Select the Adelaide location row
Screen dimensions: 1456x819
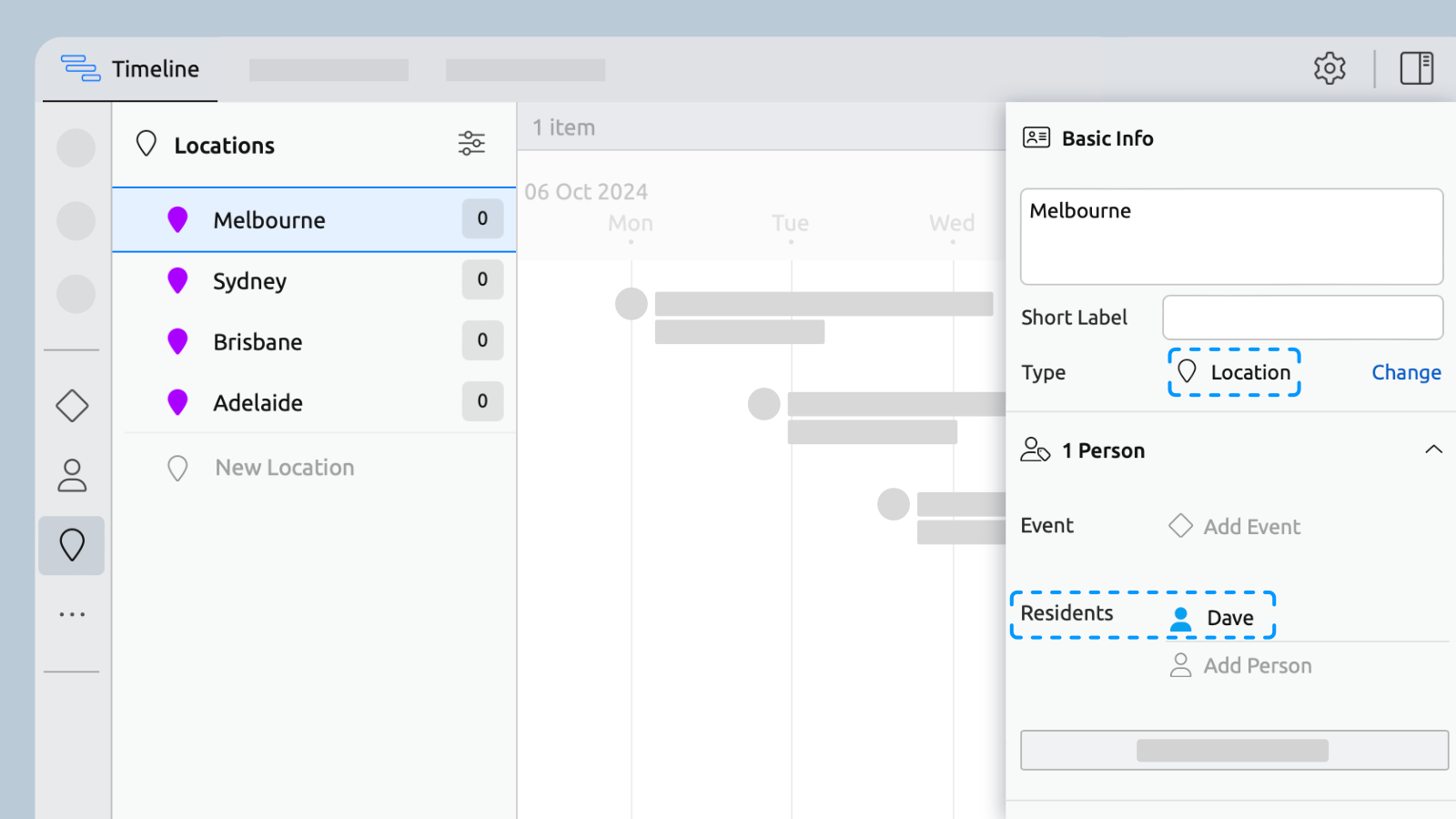[314, 402]
